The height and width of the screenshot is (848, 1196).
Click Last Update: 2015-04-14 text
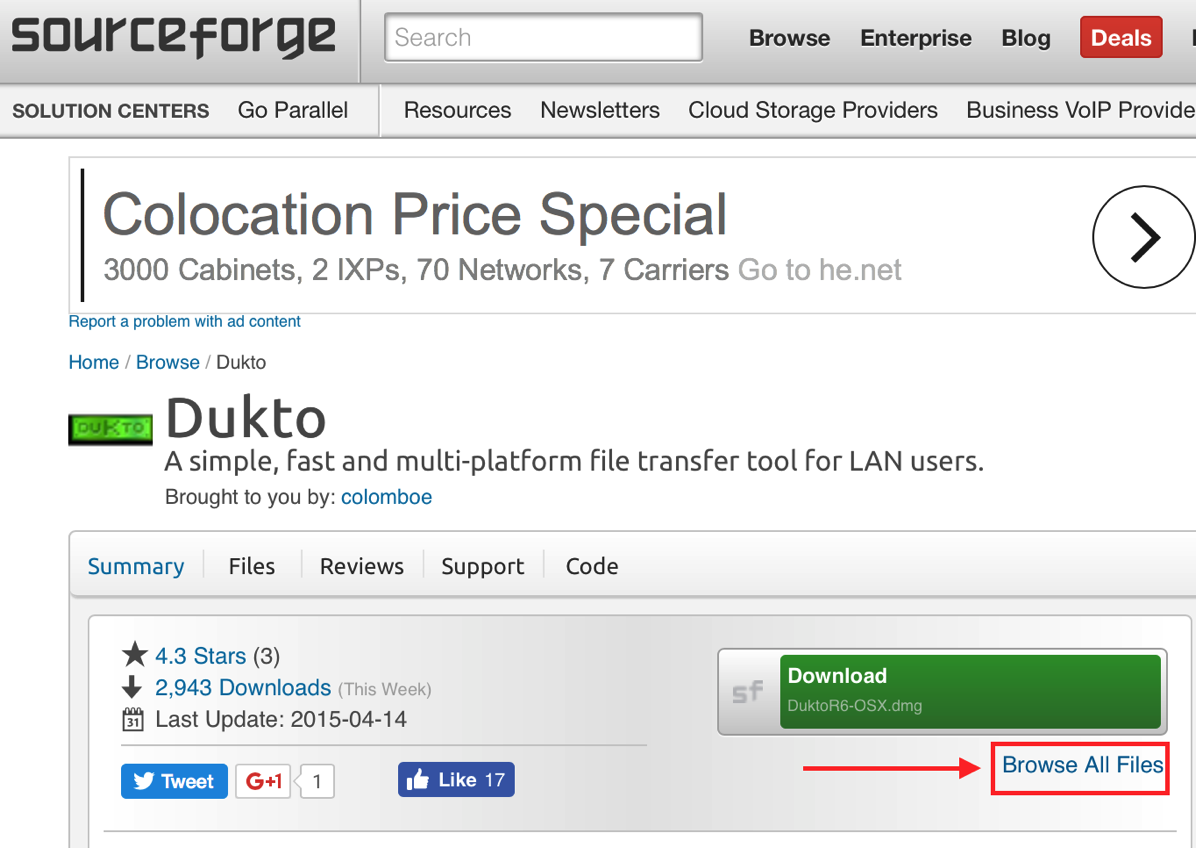tap(281, 720)
